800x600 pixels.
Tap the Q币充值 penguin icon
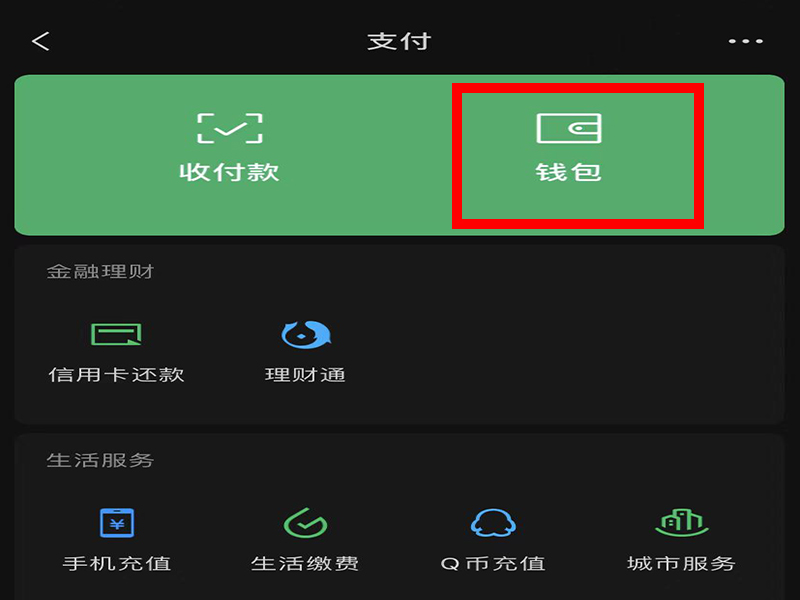493,522
